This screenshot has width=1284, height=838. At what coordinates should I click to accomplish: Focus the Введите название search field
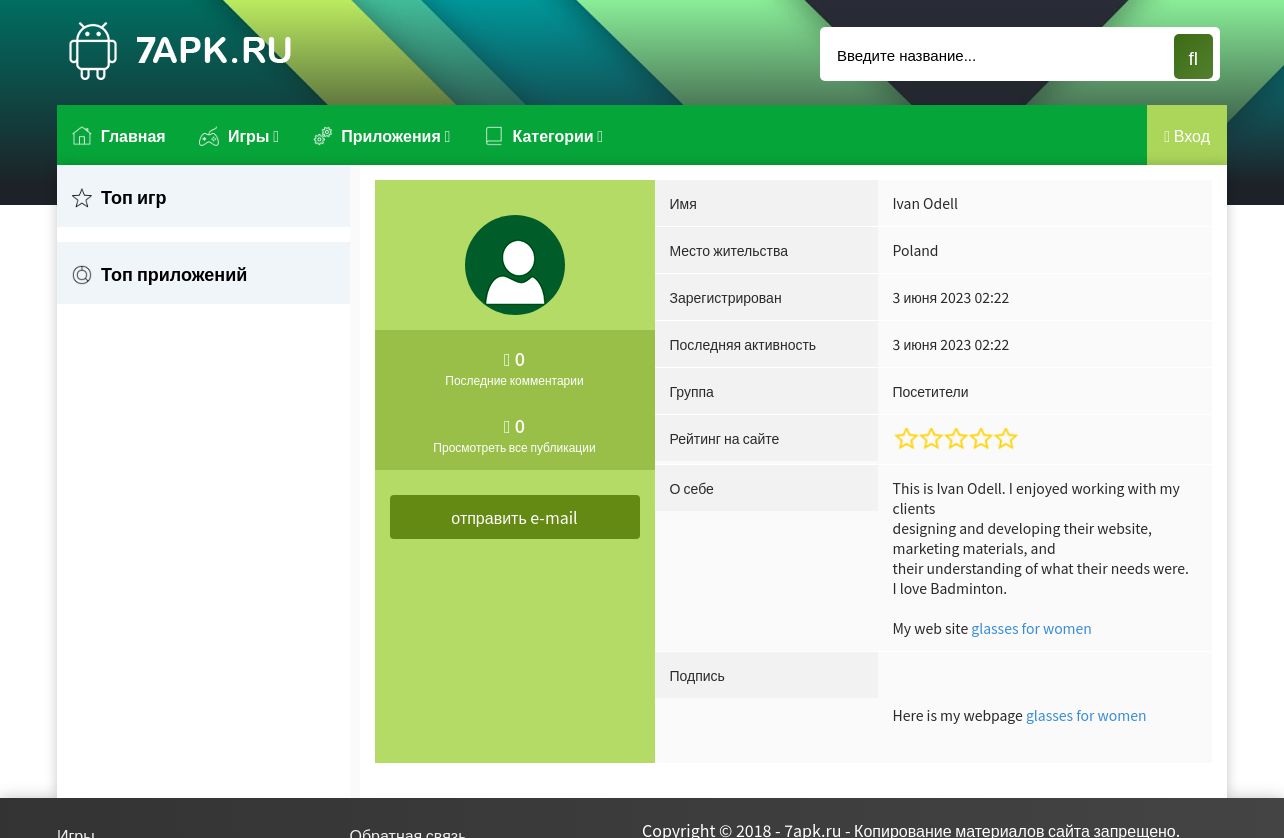tap(995, 55)
